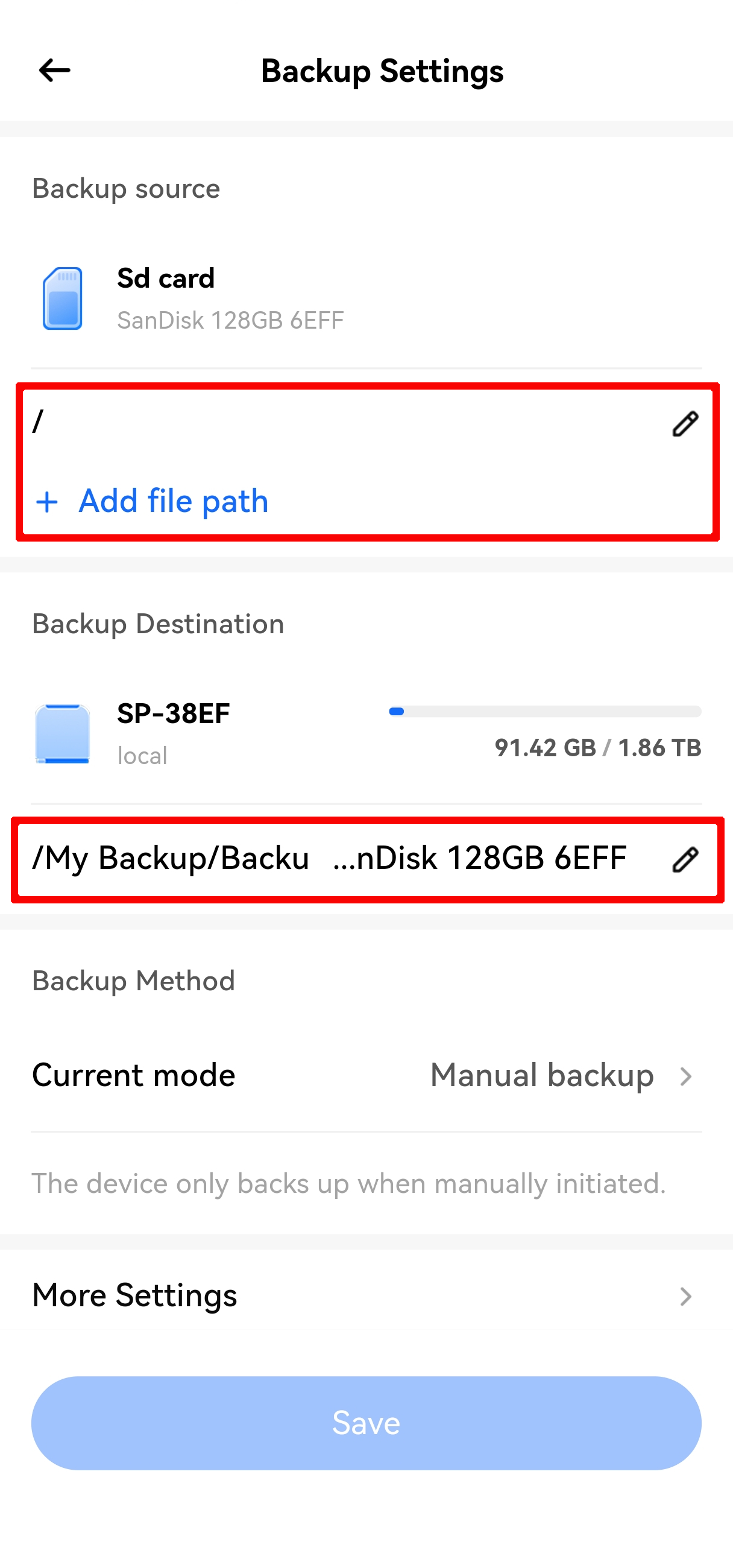The height and width of the screenshot is (1568, 733).
Task: Expand Current mode using its chevron arrow
Action: [685, 1076]
